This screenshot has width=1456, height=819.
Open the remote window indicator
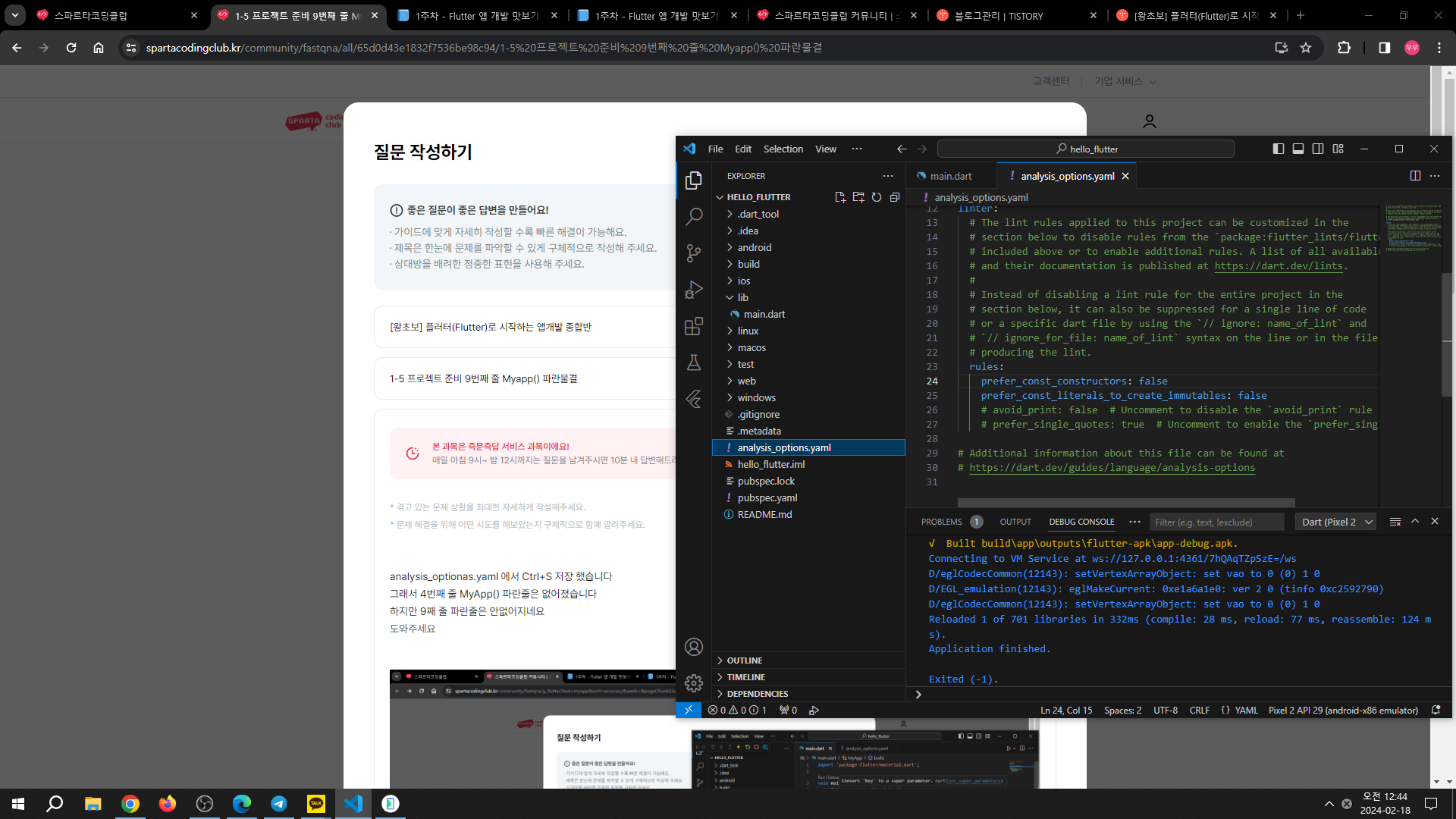688,711
